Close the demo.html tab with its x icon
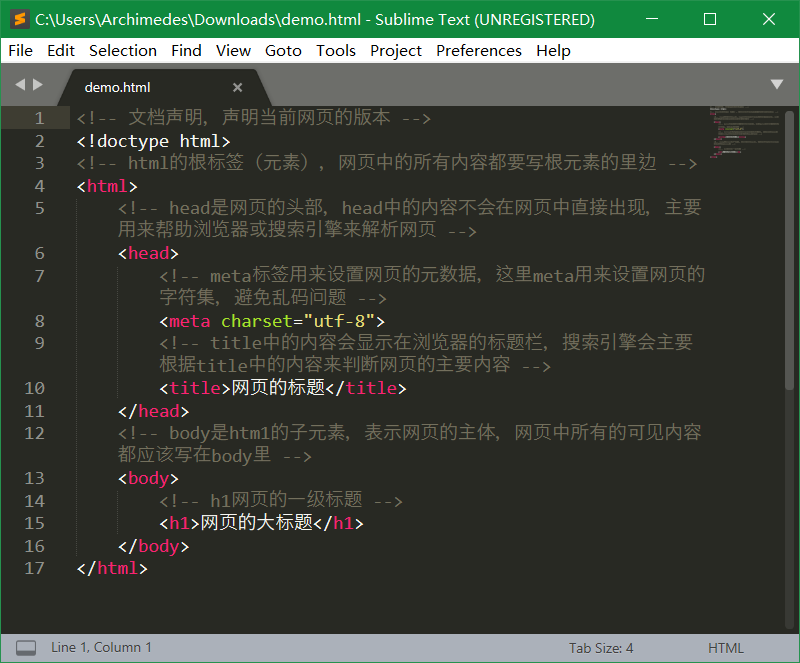 point(237,87)
